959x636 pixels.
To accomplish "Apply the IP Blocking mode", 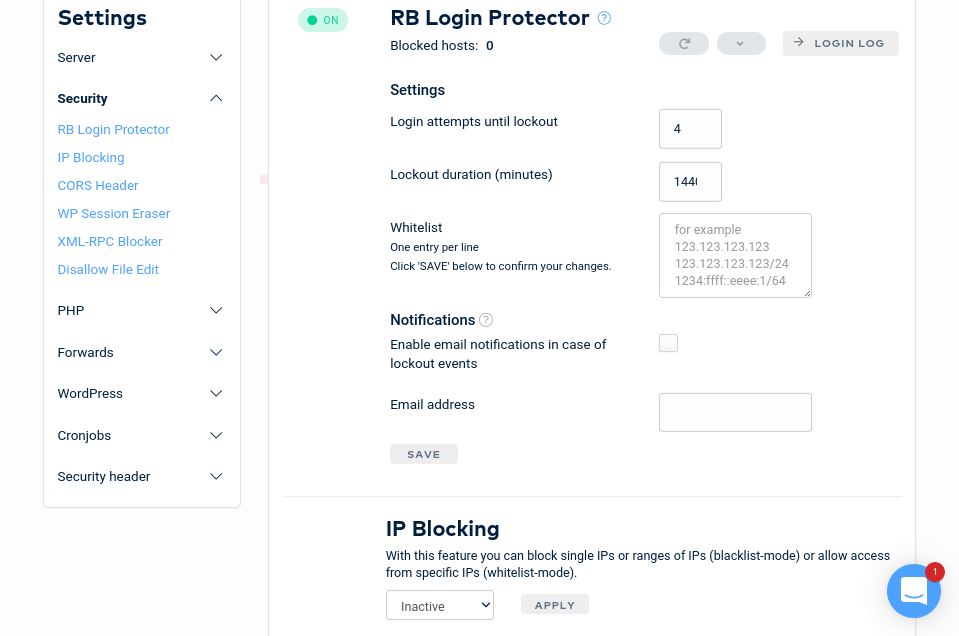I will point(555,604).
